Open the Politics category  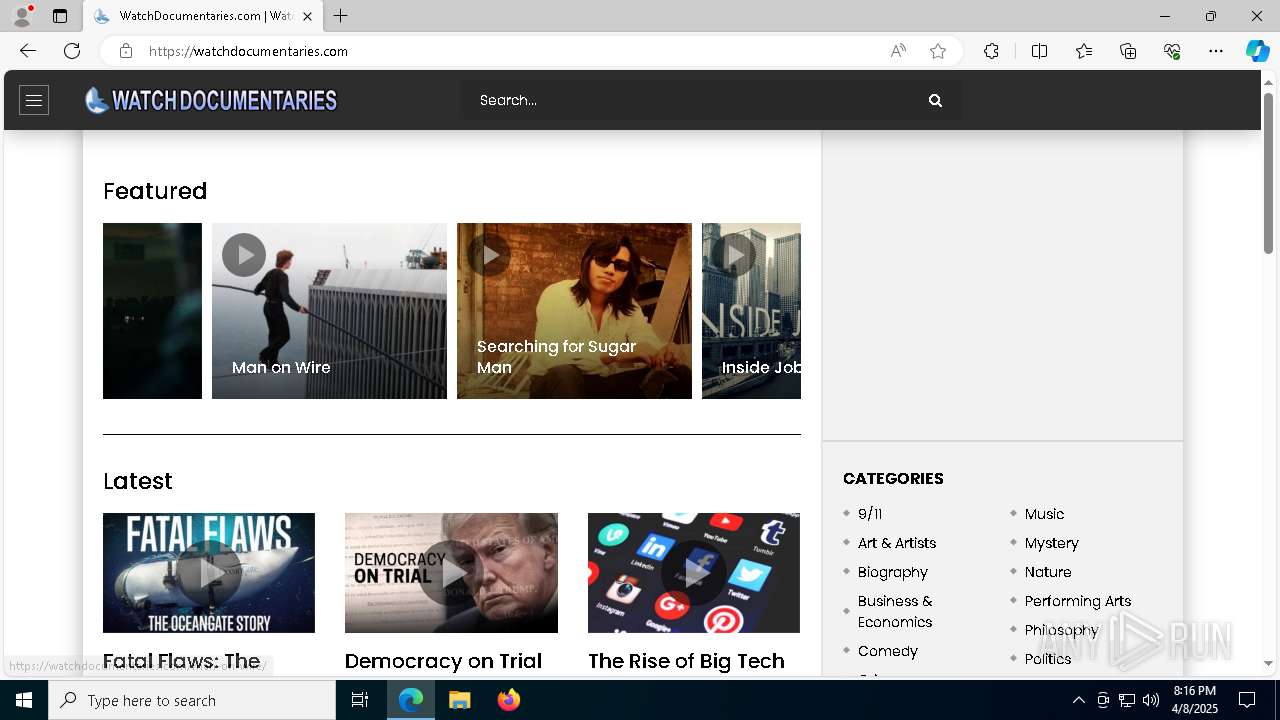click(x=1048, y=659)
